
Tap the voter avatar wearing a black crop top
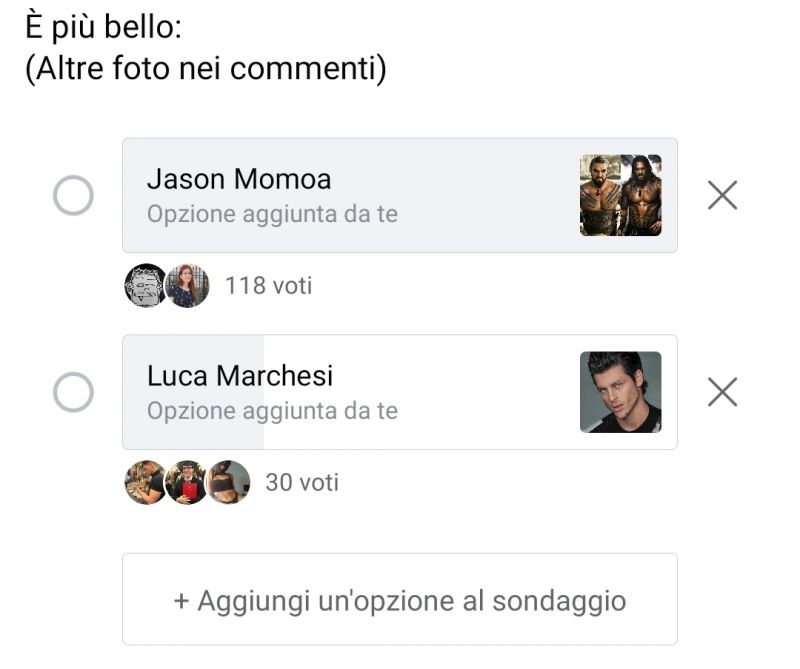pyautogui.click(x=229, y=483)
